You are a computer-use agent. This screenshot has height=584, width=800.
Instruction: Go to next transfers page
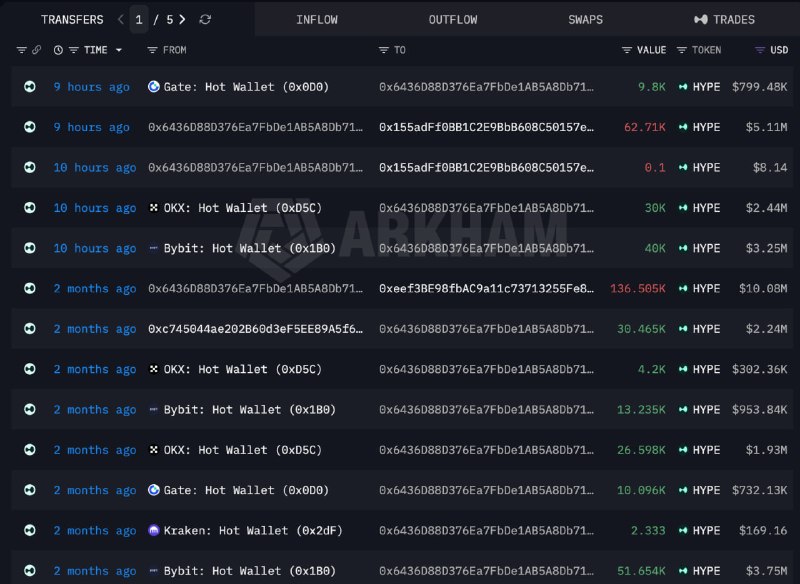[x=182, y=19]
